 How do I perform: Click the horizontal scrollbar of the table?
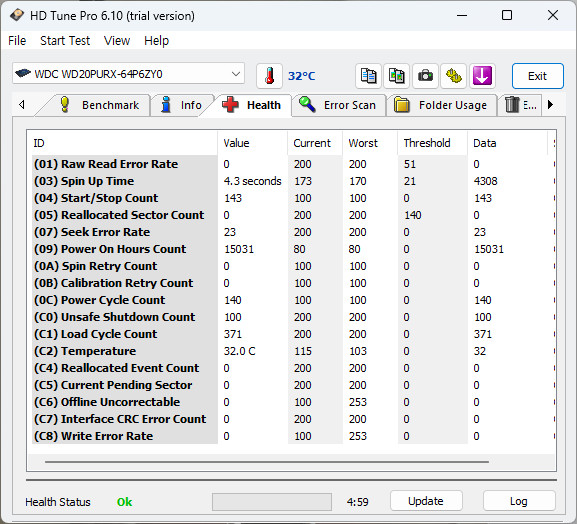267,461
